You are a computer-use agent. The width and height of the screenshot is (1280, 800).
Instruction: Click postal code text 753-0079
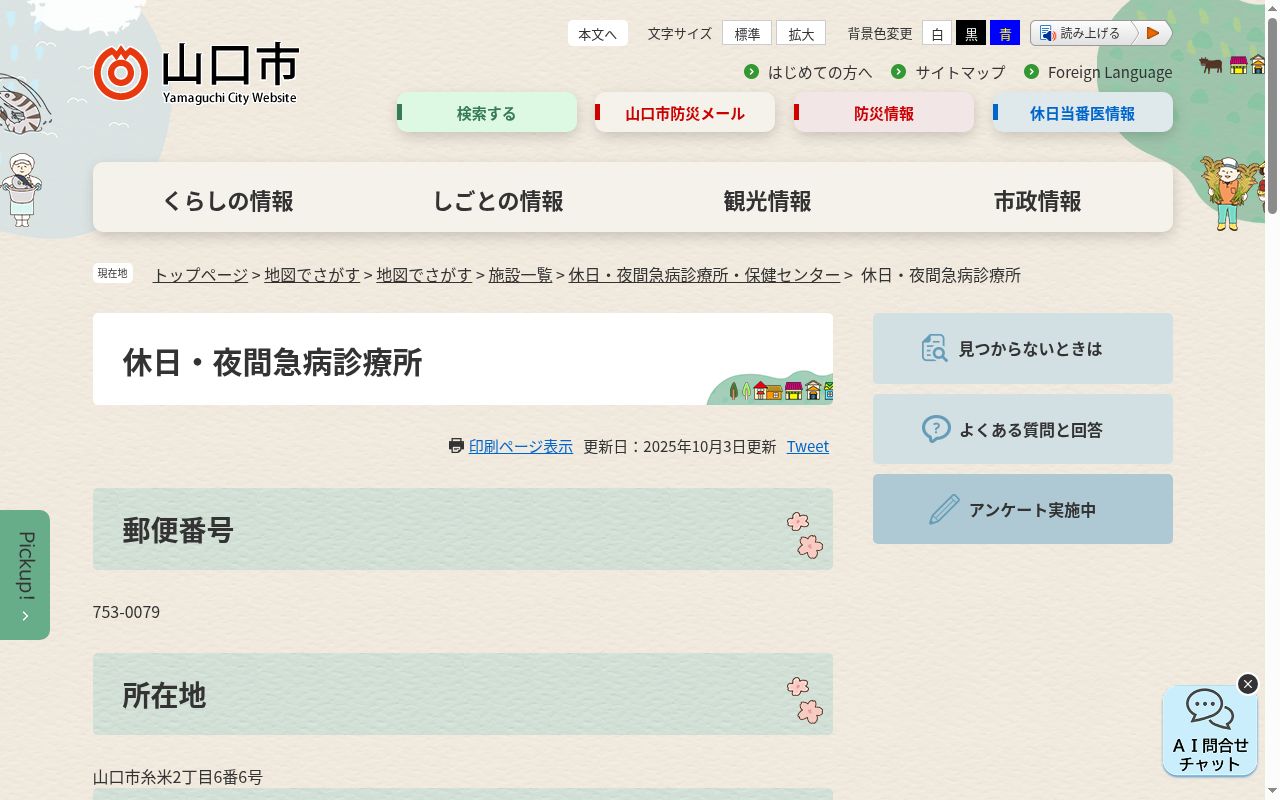tap(126, 612)
